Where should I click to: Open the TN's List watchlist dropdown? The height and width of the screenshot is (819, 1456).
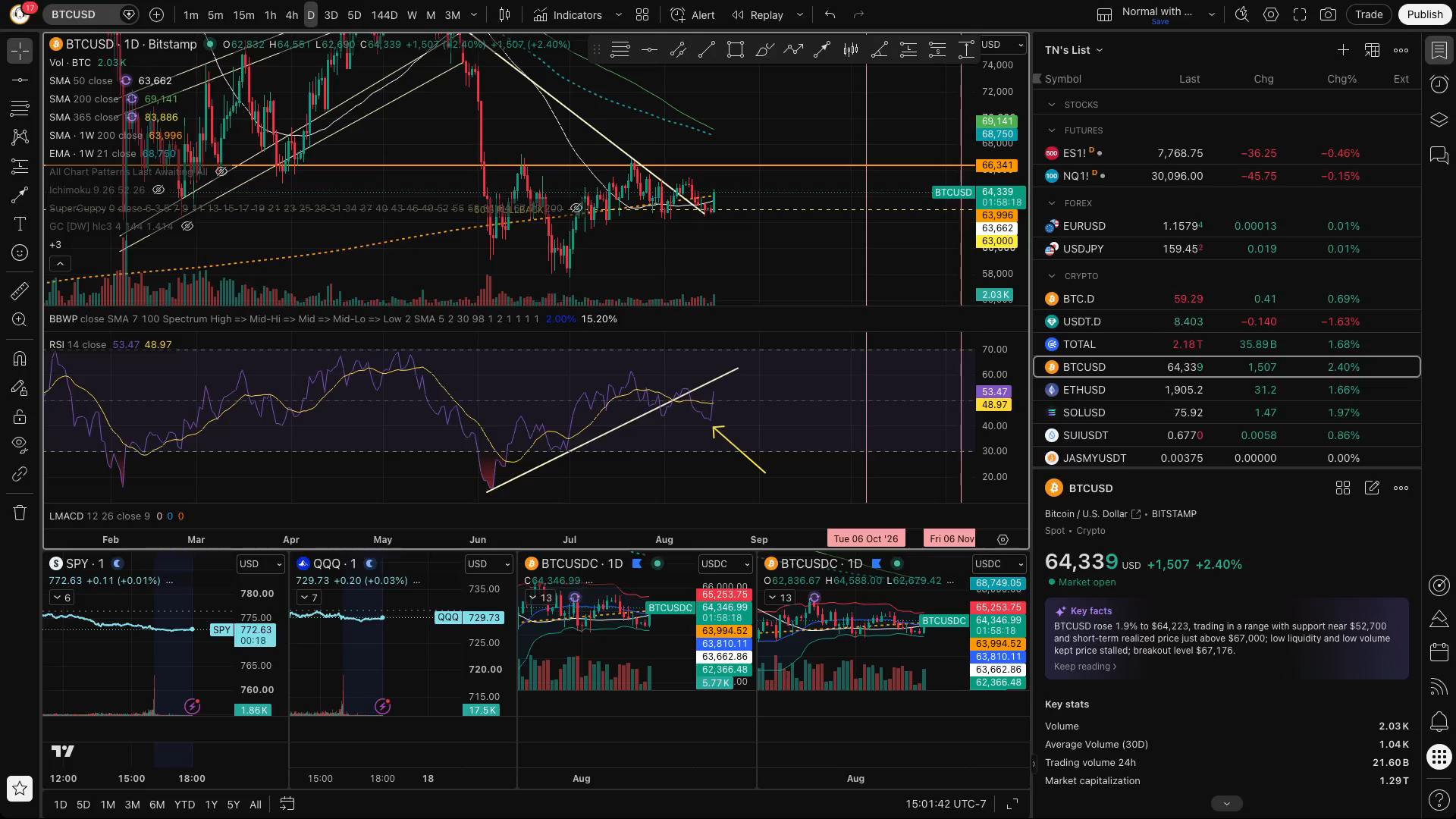point(1074,50)
